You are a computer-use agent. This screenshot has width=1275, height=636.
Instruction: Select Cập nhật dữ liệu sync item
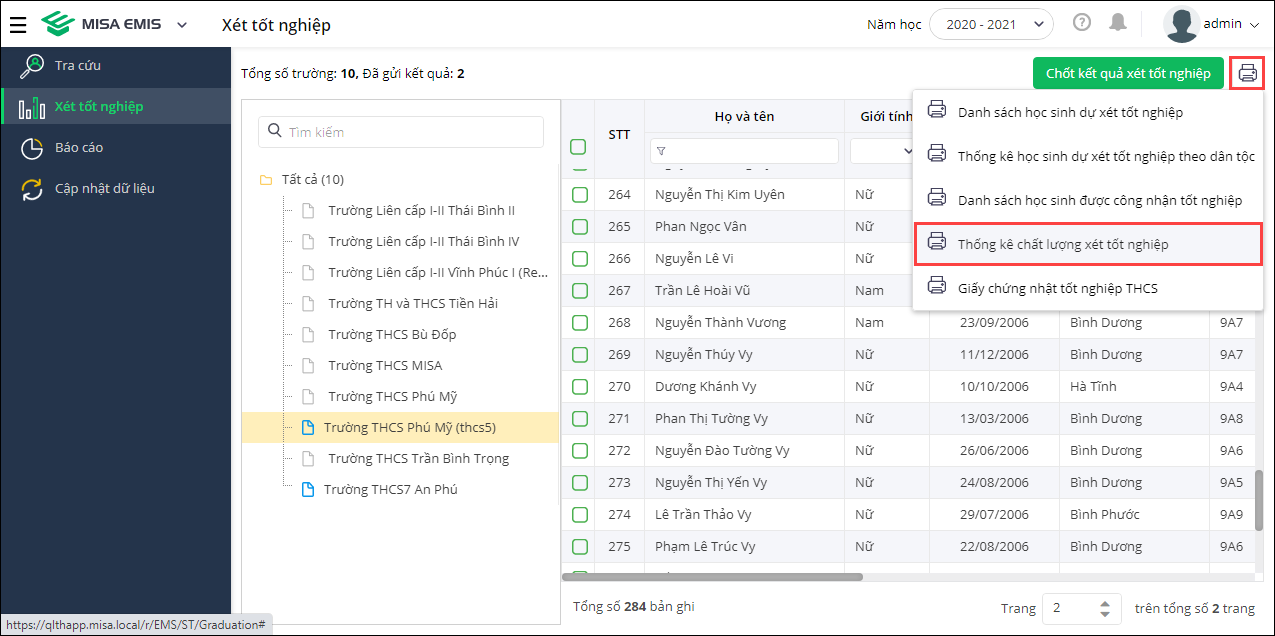(x=104, y=189)
